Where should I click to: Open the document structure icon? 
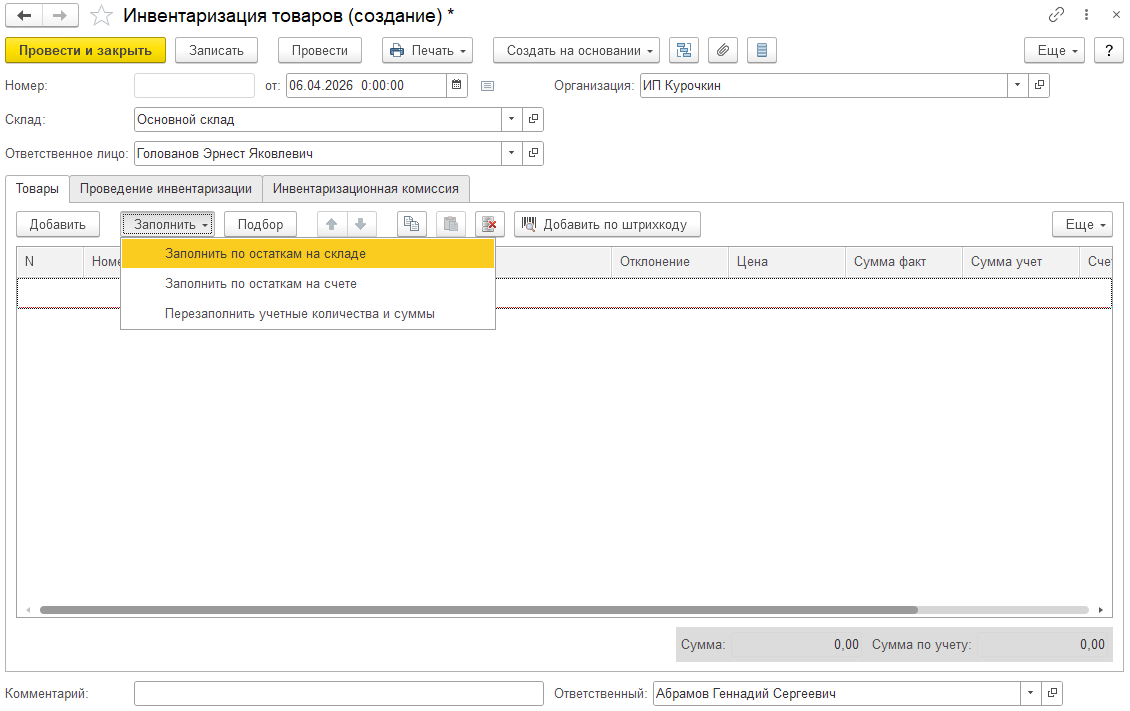[684, 50]
